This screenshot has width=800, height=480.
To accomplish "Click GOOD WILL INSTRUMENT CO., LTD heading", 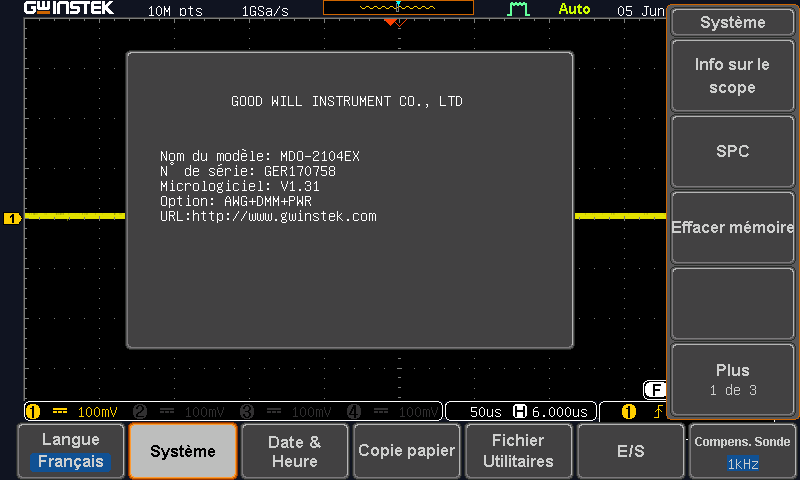I will tap(347, 102).
